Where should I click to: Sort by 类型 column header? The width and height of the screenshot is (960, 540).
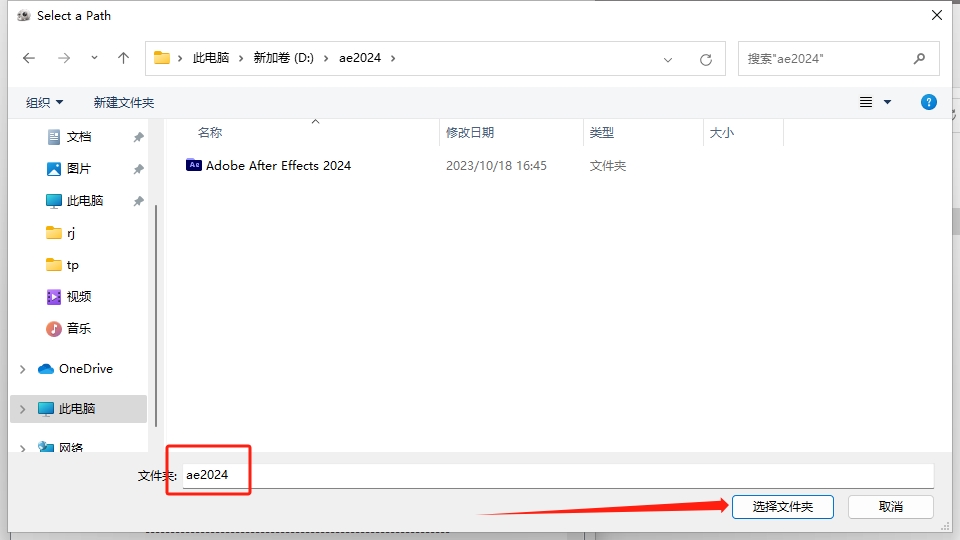point(601,132)
